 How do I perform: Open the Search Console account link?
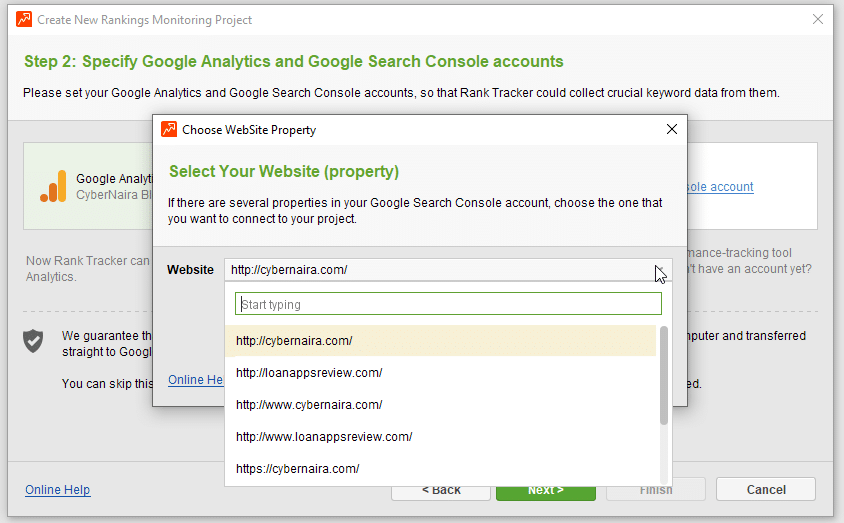click(720, 187)
